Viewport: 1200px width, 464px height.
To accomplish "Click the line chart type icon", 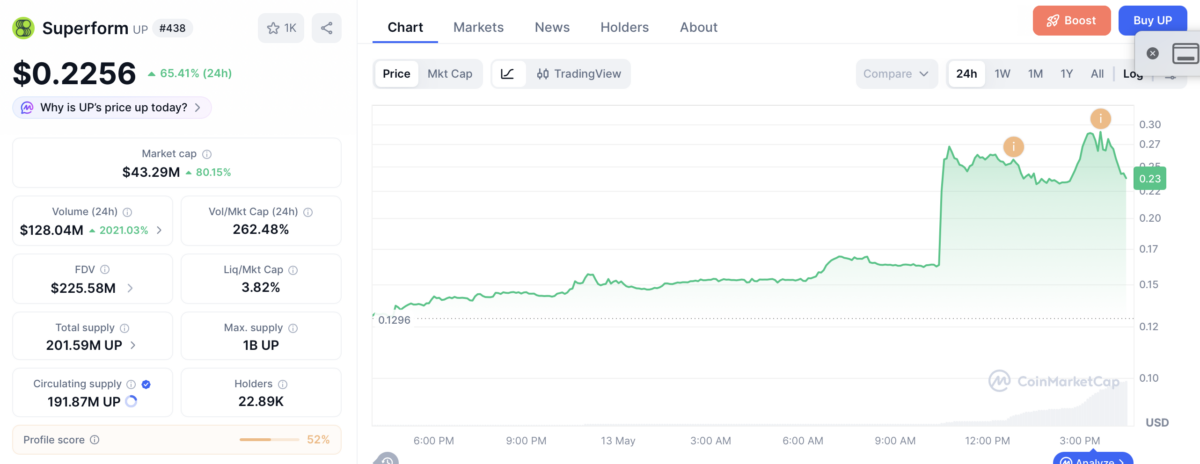I will 508,74.
